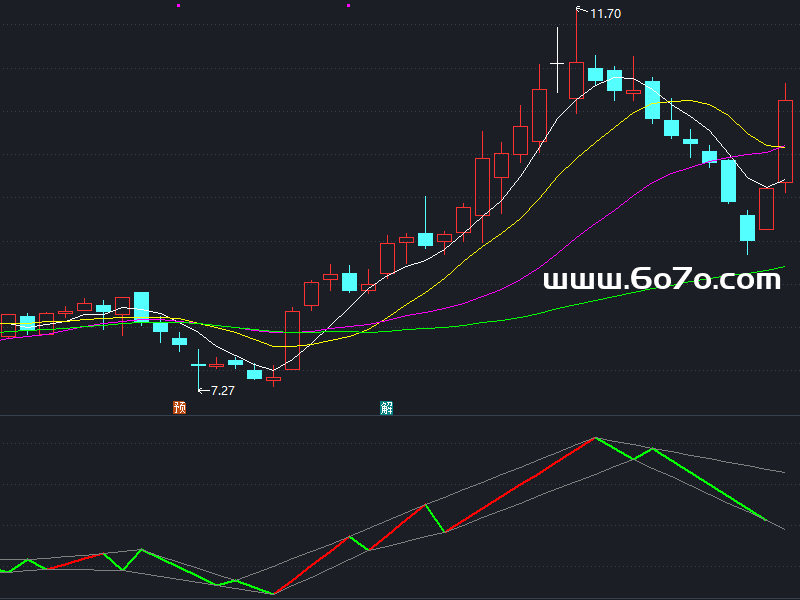Open the www.6o7o.com watermark link

661,280
